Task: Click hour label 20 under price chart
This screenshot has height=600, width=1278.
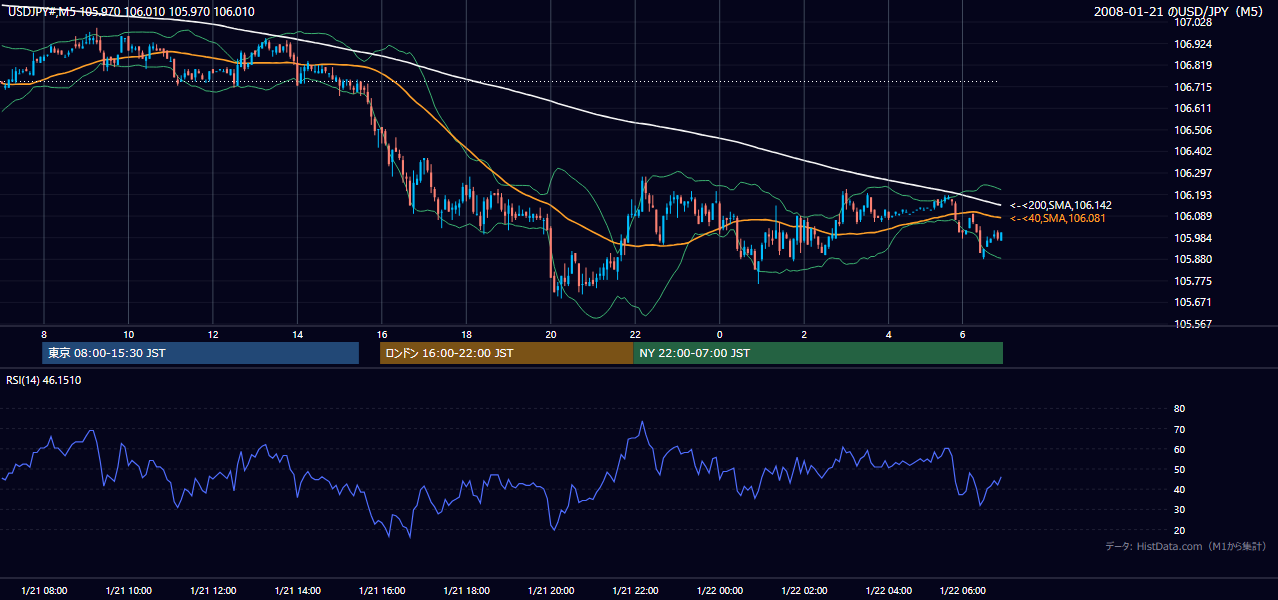Action: [551, 334]
